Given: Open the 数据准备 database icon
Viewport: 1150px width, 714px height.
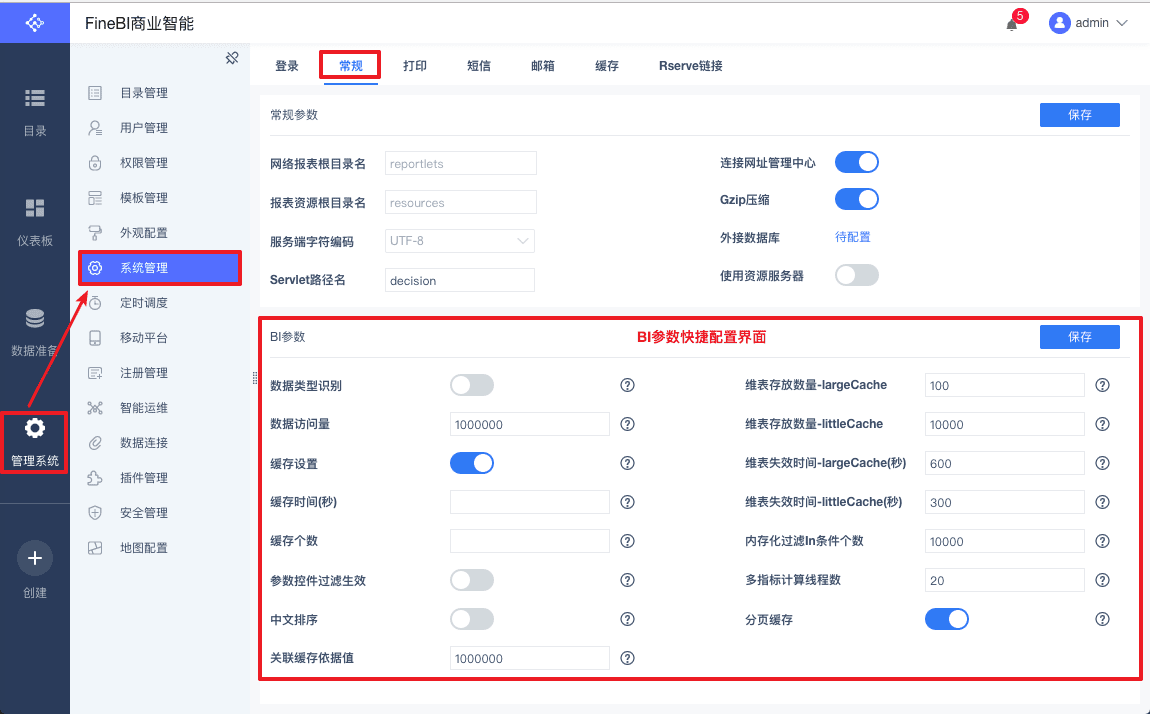Looking at the screenshot, I should pos(34,319).
